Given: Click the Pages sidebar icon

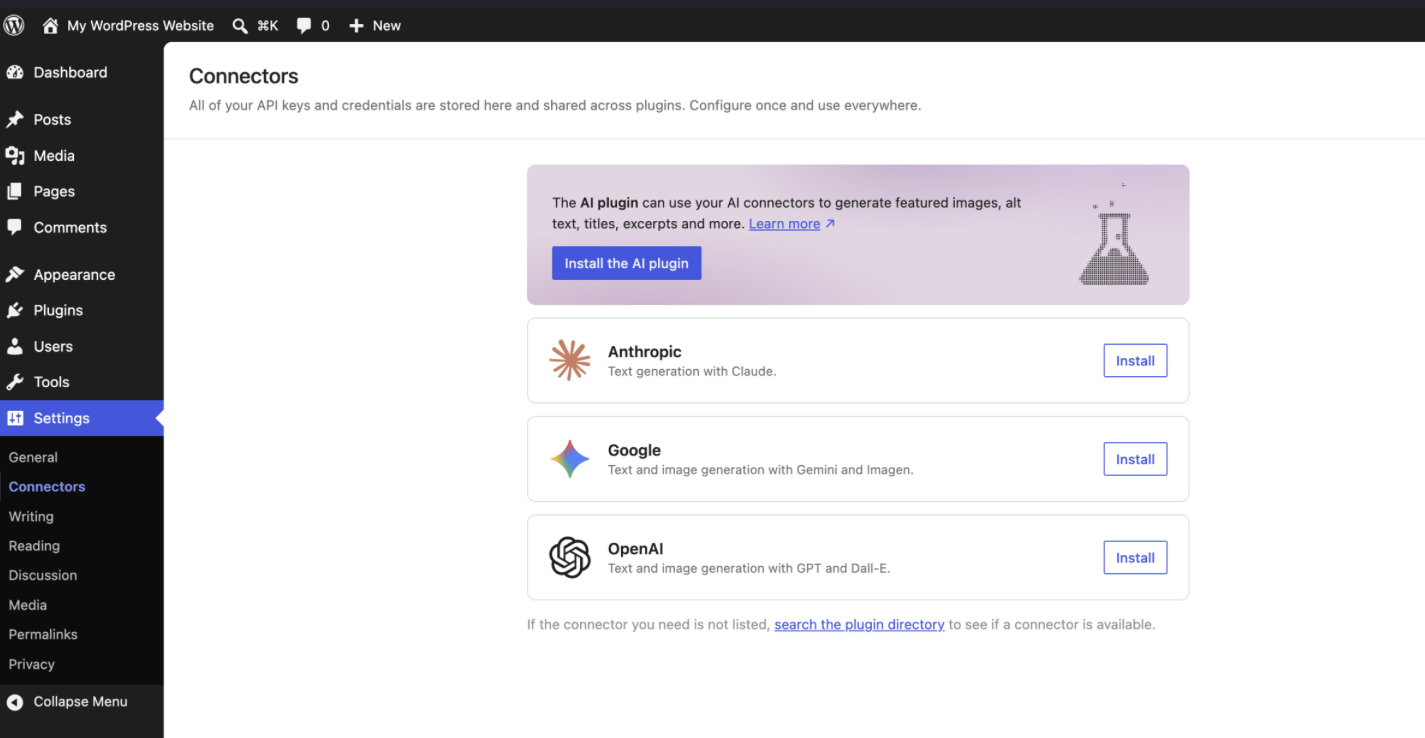Looking at the screenshot, I should coord(15,191).
